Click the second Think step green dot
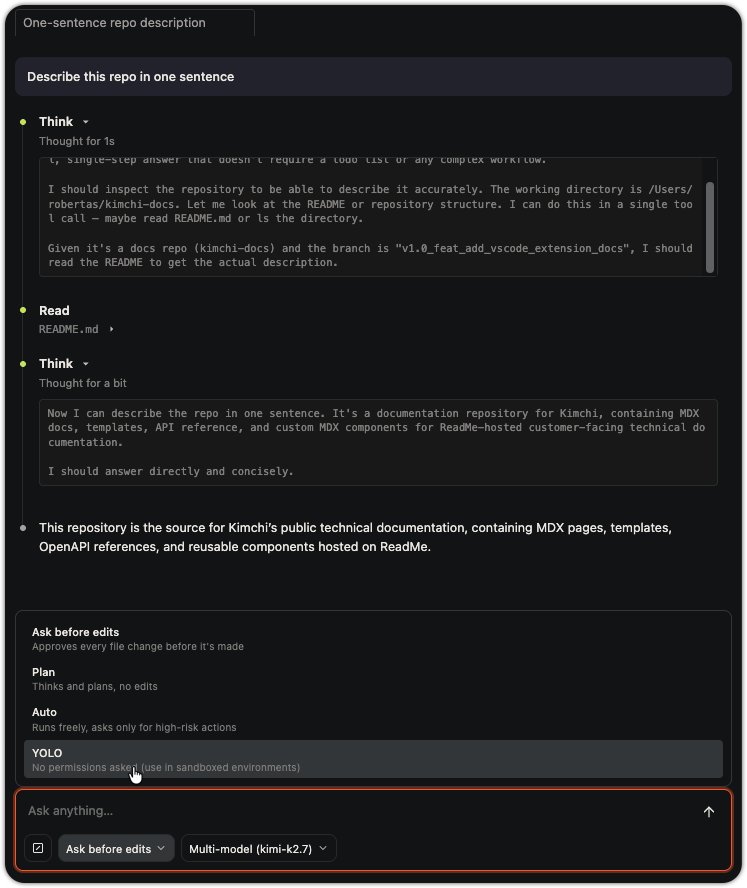Screen dimensions: 747x888 point(23,364)
